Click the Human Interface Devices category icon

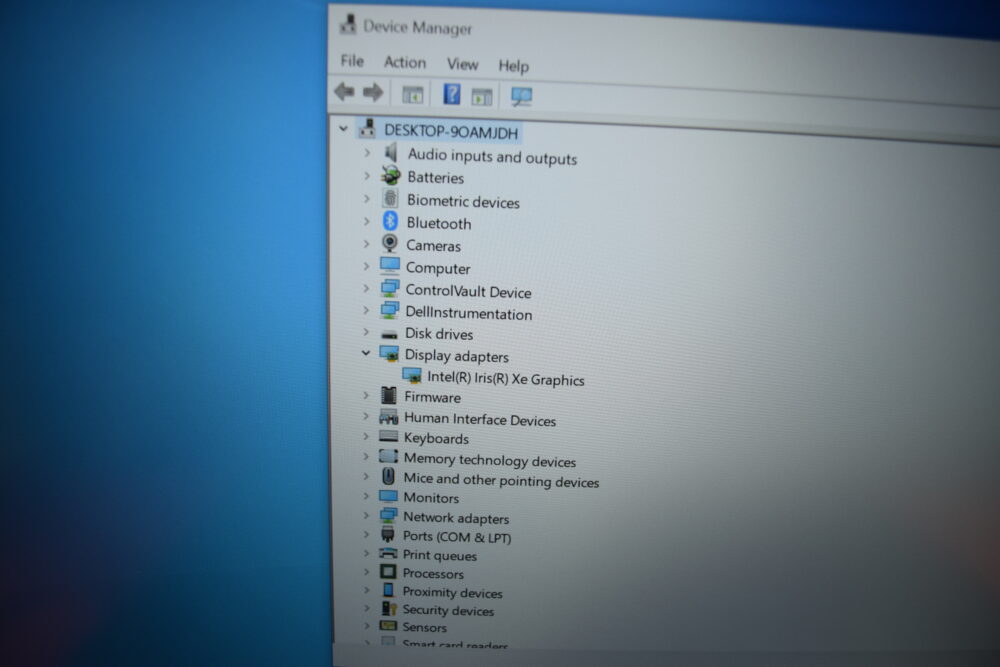(388, 417)
